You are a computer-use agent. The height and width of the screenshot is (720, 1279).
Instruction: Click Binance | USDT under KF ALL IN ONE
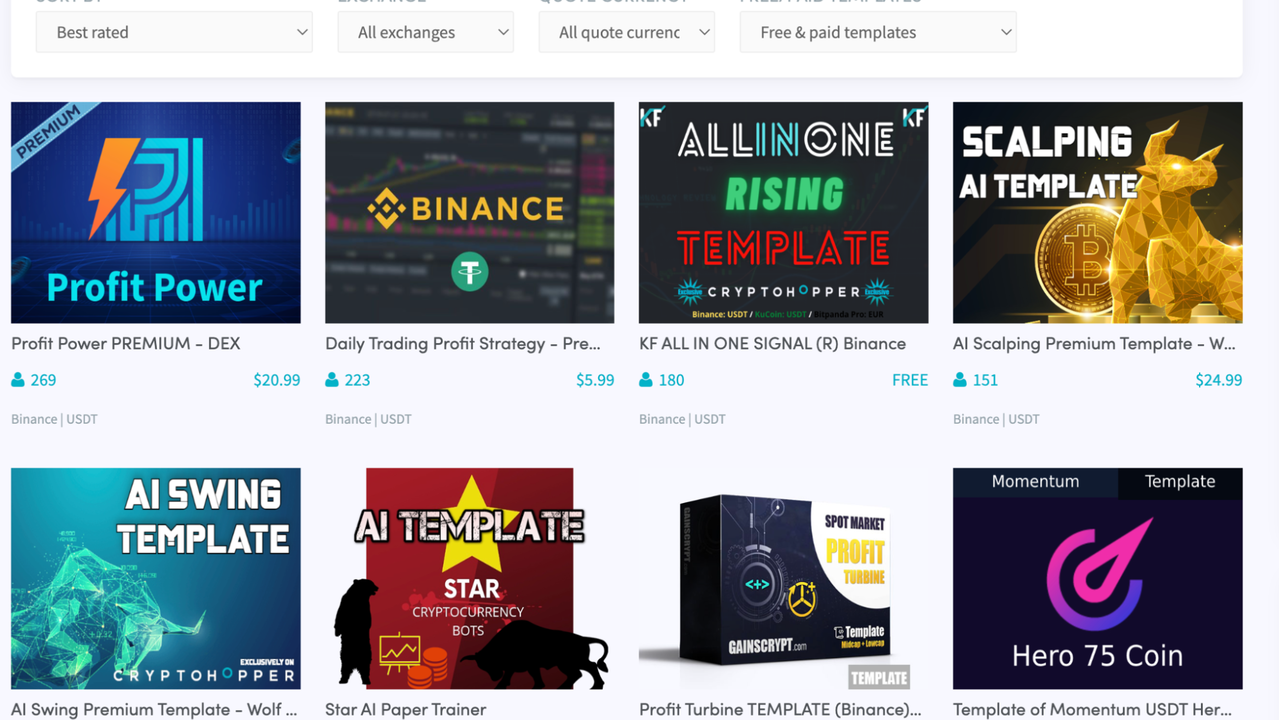click(x=682, y=419)
